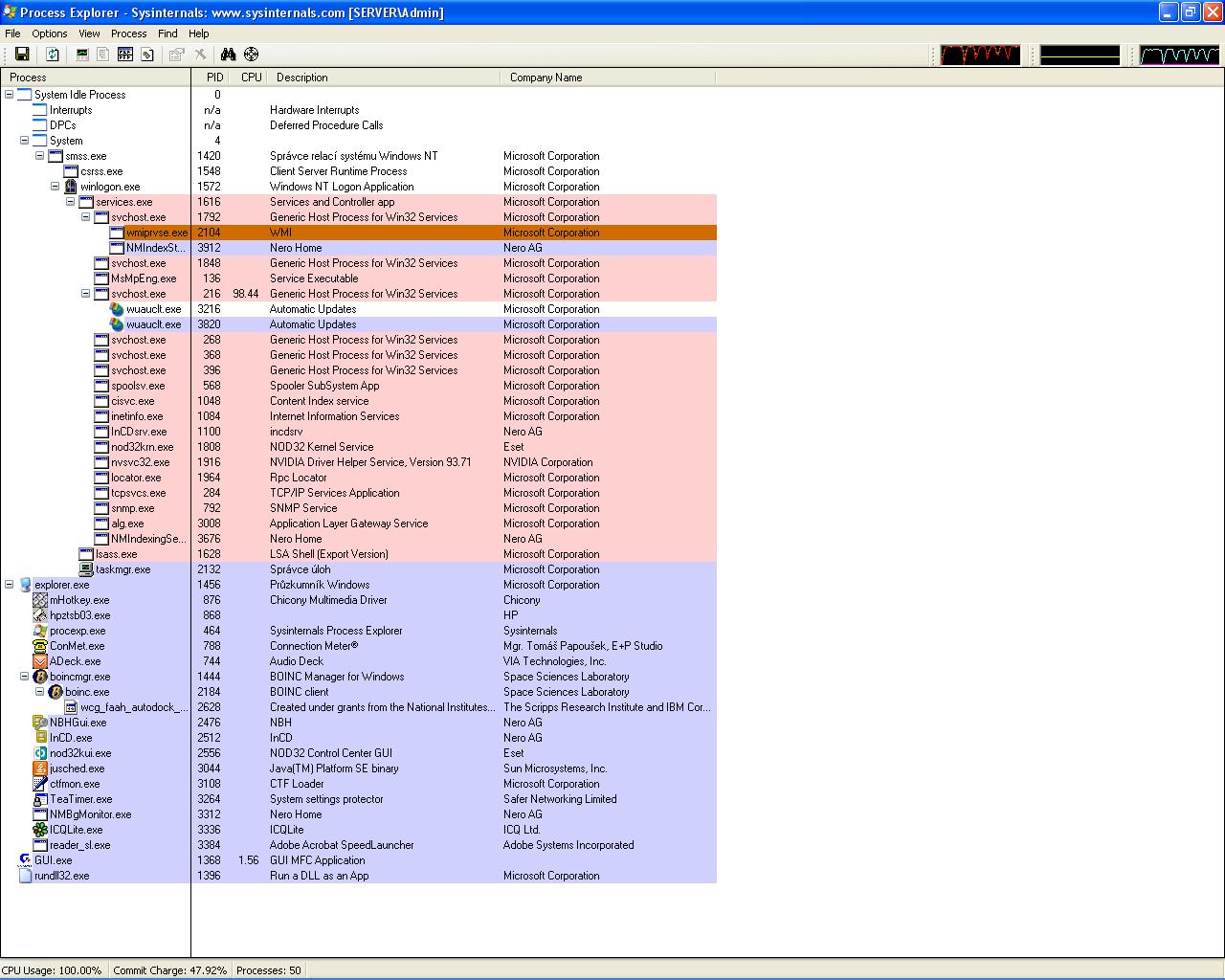Click the Save toolbar icon
Screen dimensions: 1225x980
[x=22, y=55]
